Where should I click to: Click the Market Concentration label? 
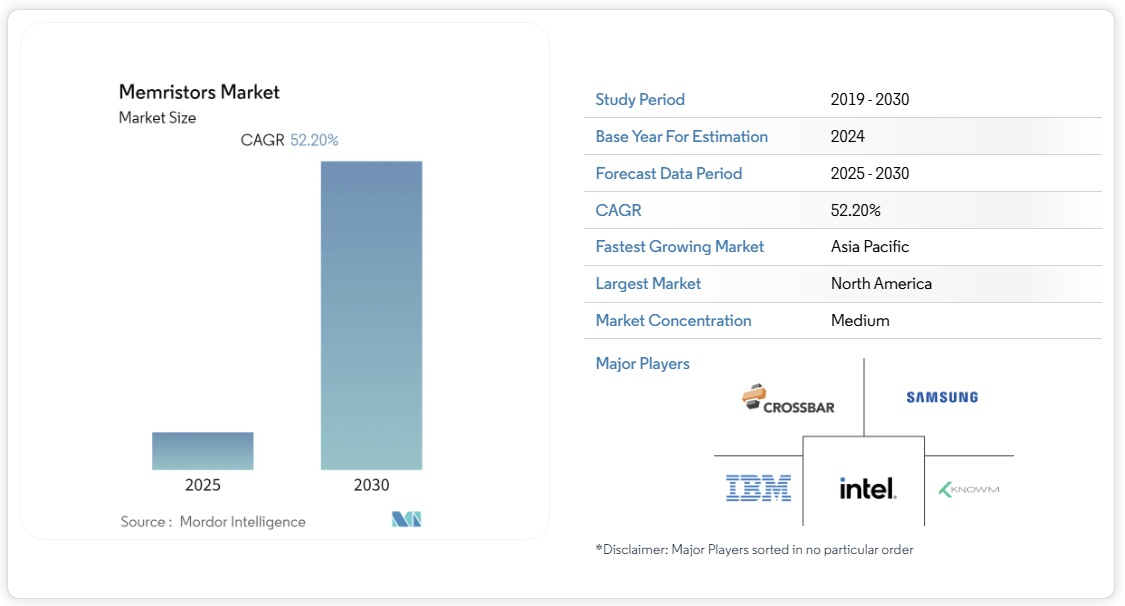coord(673,320)
